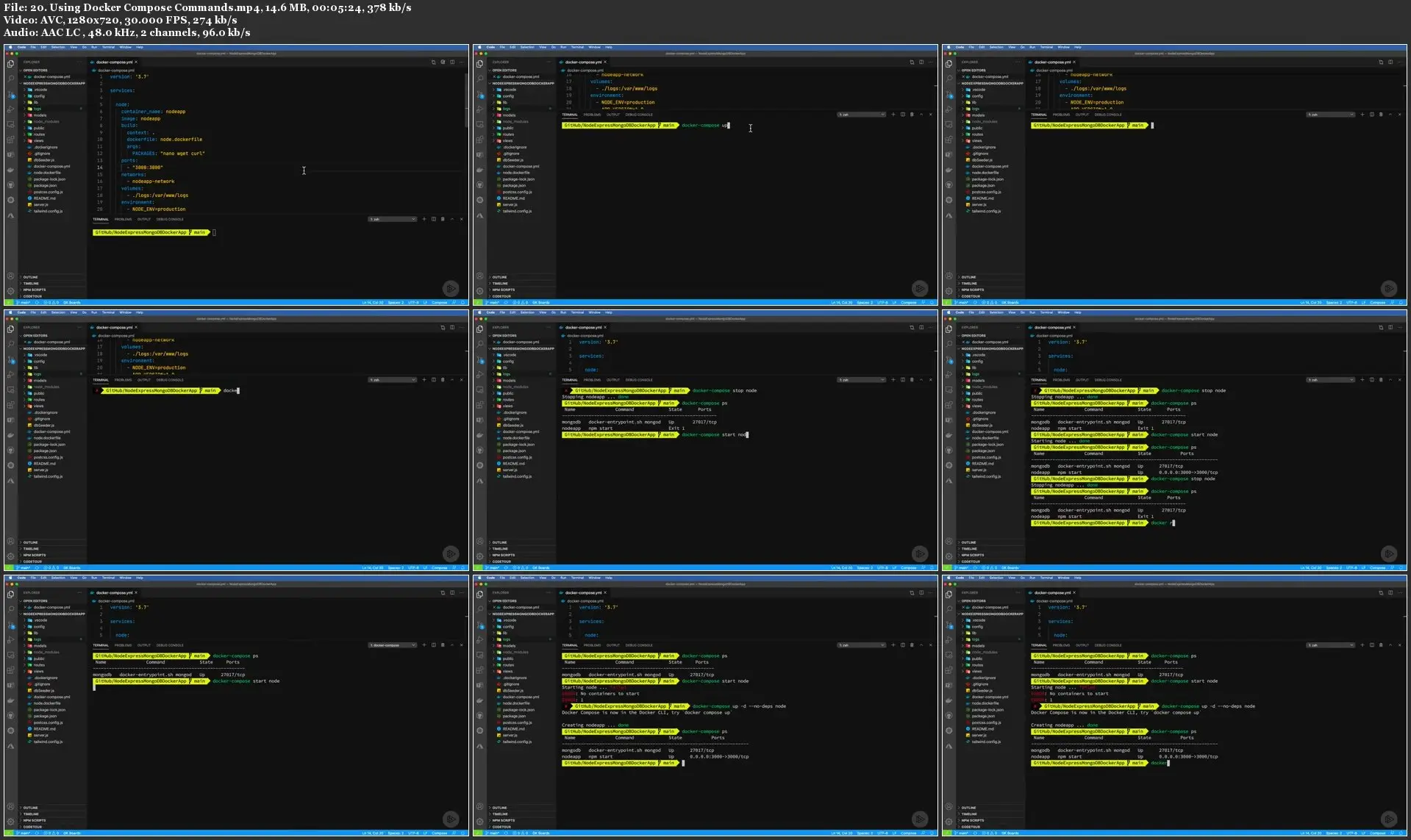Click Manage gear icon in the seventh thumbnail

(x=10, y=822)
